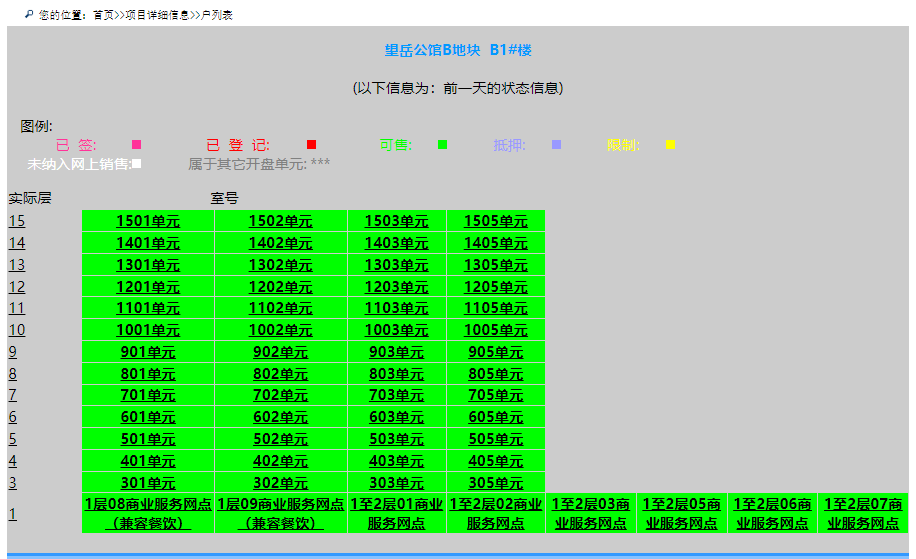Open floor 9 link
Viewport: 916px width, 559px height.
coord(12,352)
